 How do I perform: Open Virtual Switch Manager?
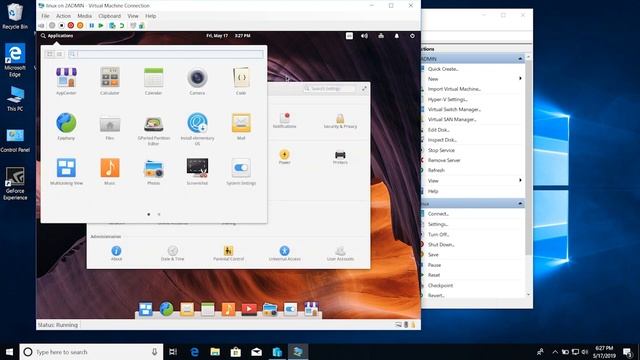454,109
